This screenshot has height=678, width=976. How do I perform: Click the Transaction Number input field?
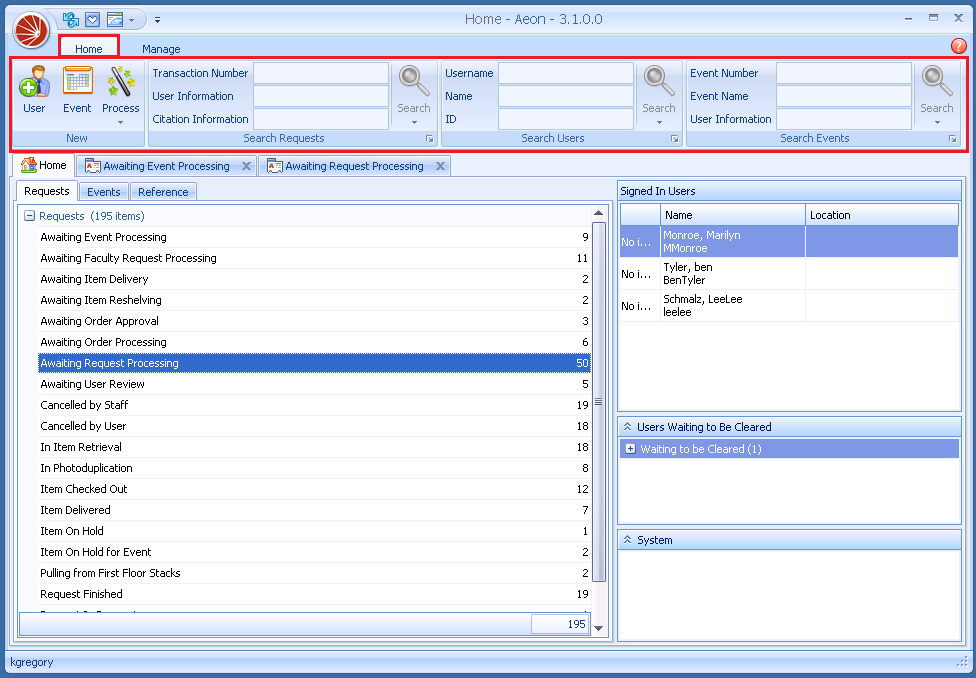tap(320, 73)
